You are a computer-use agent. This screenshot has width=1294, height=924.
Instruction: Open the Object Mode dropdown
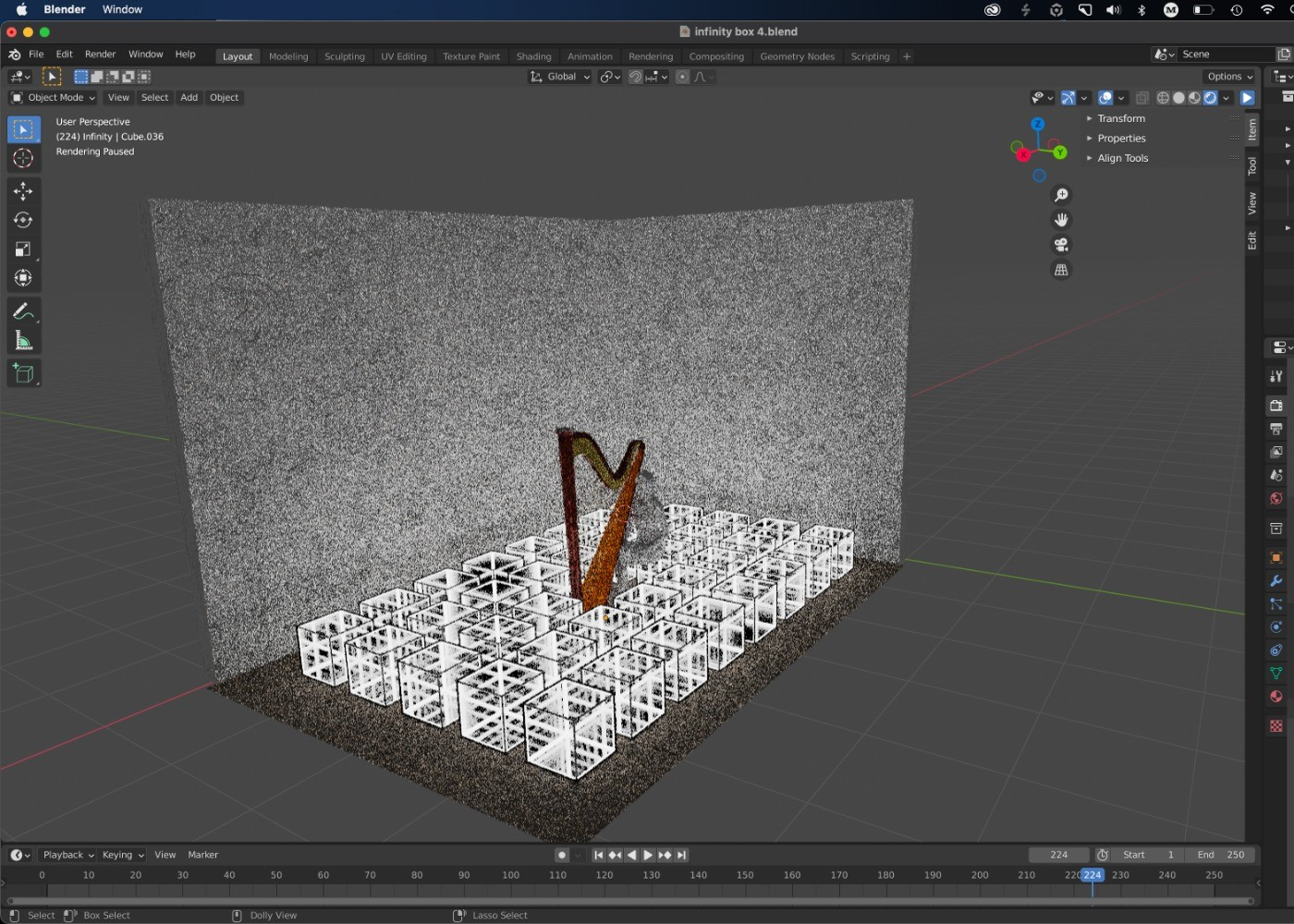pos(54,98)
